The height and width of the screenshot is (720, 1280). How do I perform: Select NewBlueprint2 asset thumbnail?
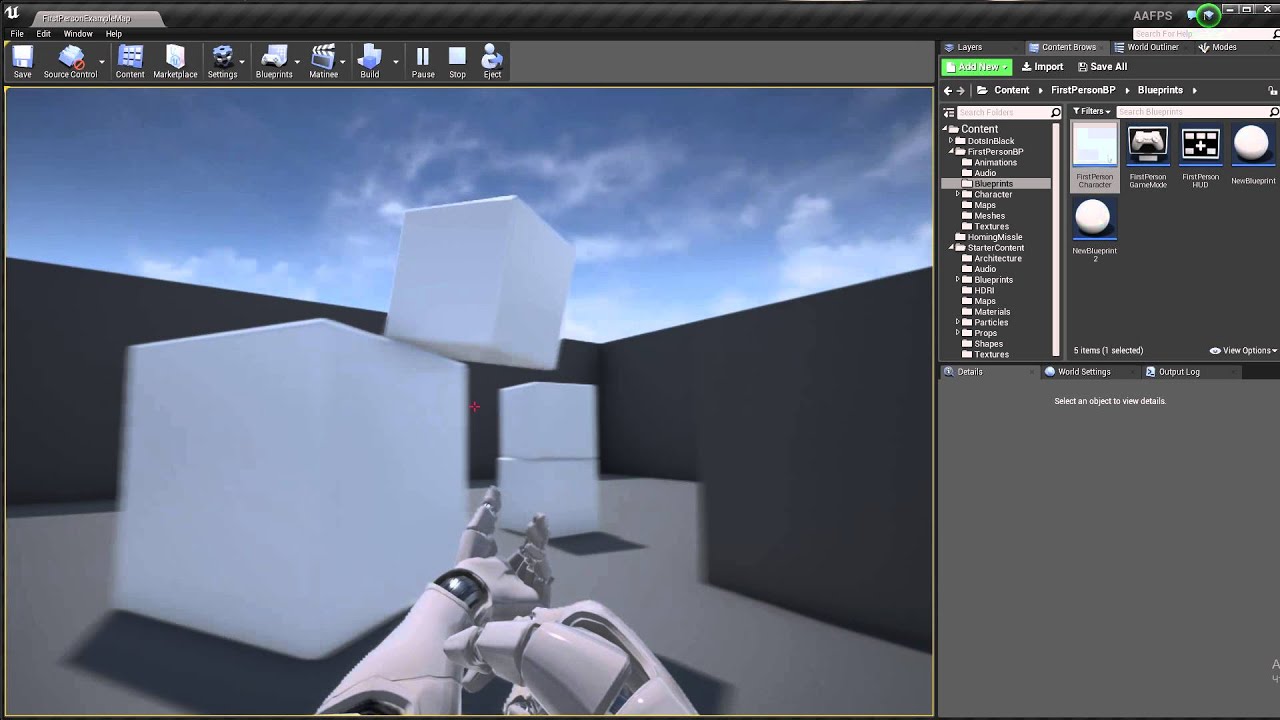(1094, 219)
